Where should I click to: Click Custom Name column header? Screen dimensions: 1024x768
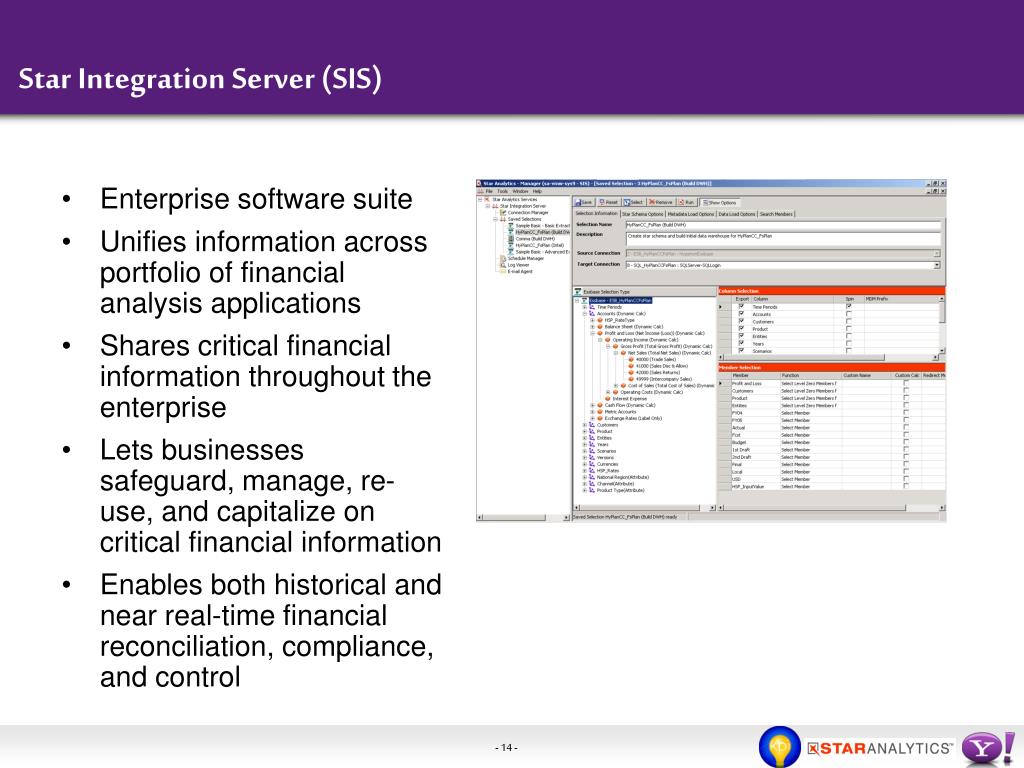[x=867, y=376]
